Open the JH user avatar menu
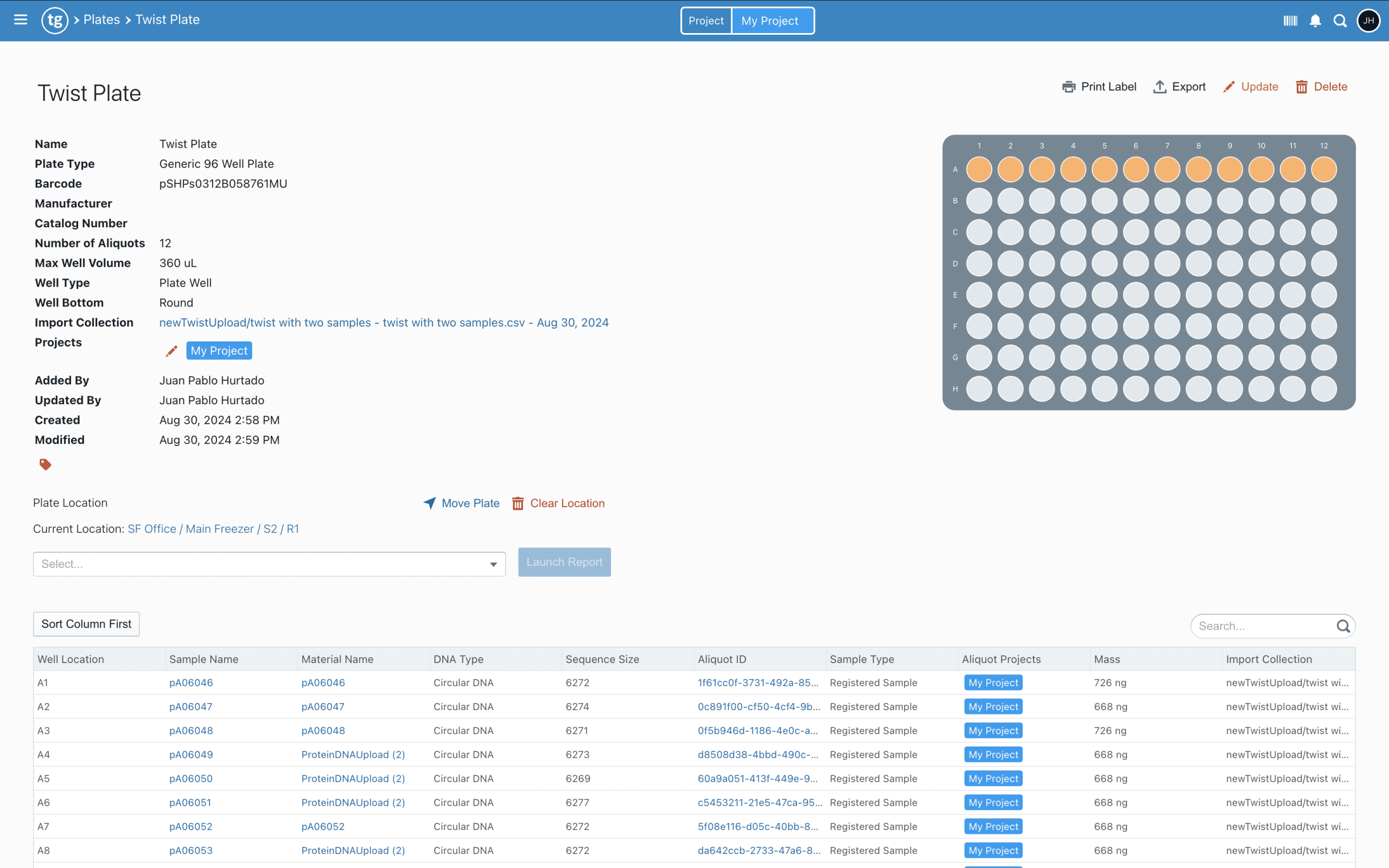Viewport: 1389px width, 868px height. pos(1368,21)
